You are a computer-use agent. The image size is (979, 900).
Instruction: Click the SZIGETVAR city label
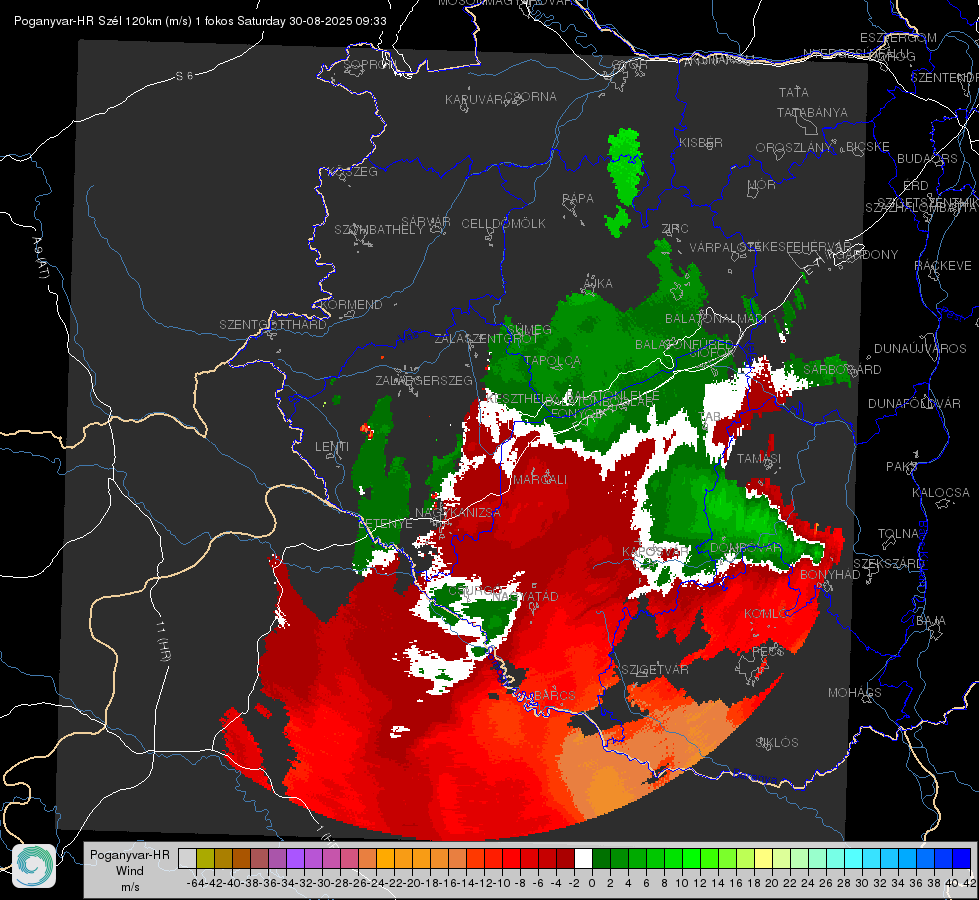click(x=655, y=670)
